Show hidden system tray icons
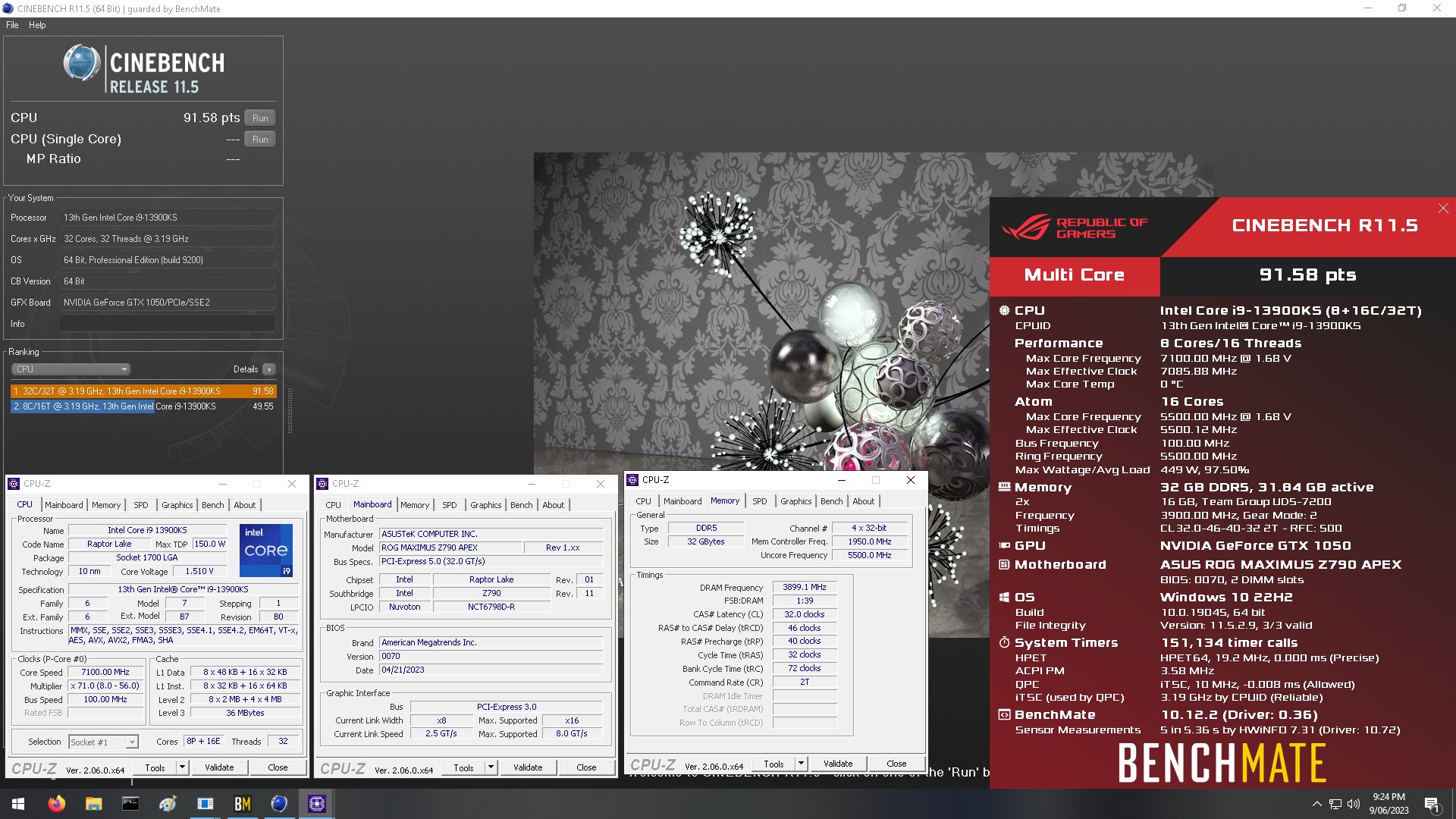Image resolution: width=1456 pixels, height=819 pixels. [x=1317, y=804]
